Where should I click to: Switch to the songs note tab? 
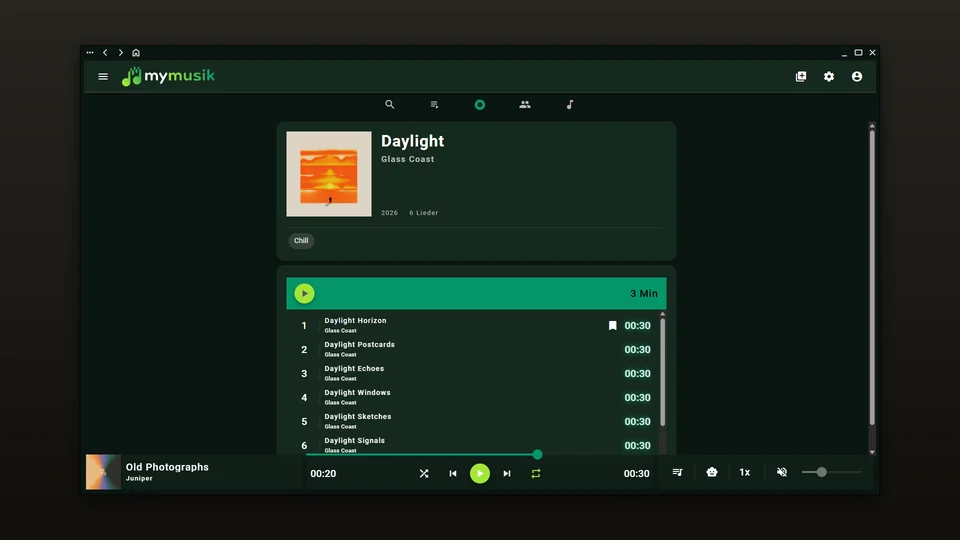(x=570, y=105)
